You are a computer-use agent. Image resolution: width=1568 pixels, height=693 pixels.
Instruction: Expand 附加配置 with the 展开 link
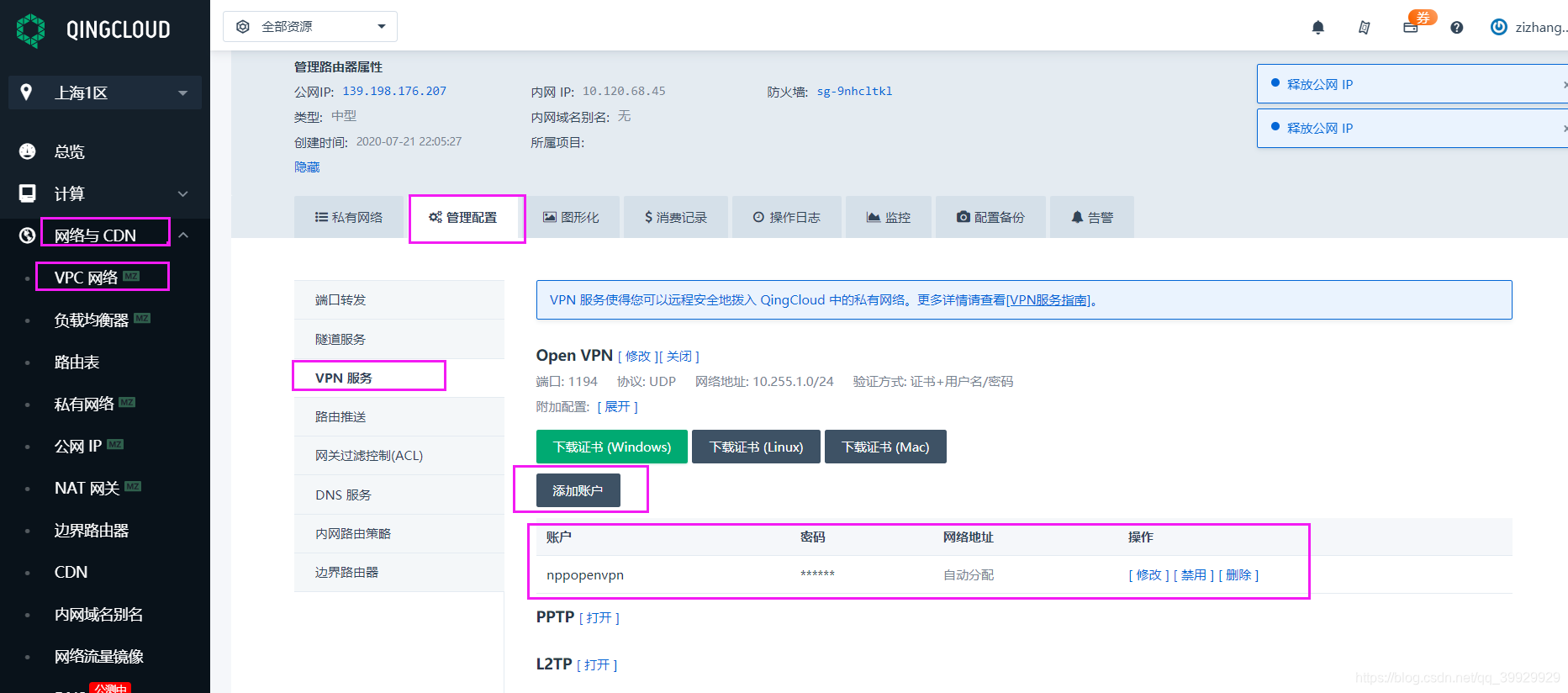click(617, 407)
